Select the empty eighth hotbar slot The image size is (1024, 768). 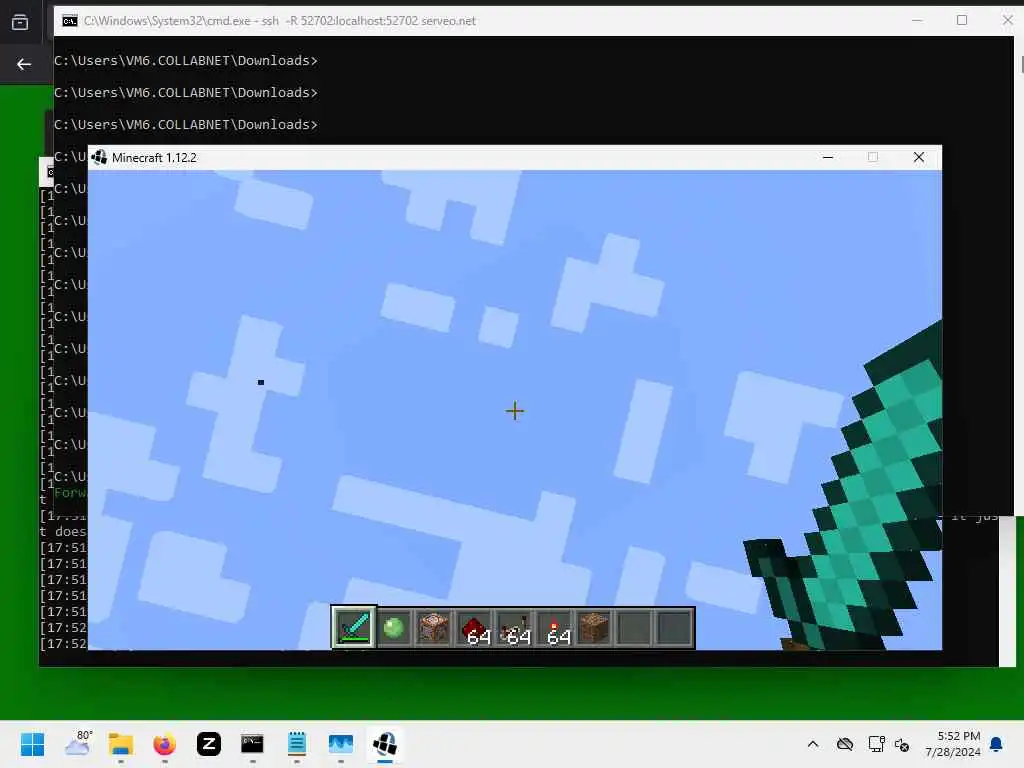click(x=635, y=628)
